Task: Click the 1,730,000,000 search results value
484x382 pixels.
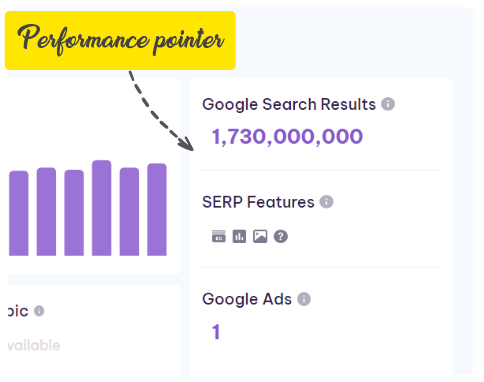Action: point(287,137)
